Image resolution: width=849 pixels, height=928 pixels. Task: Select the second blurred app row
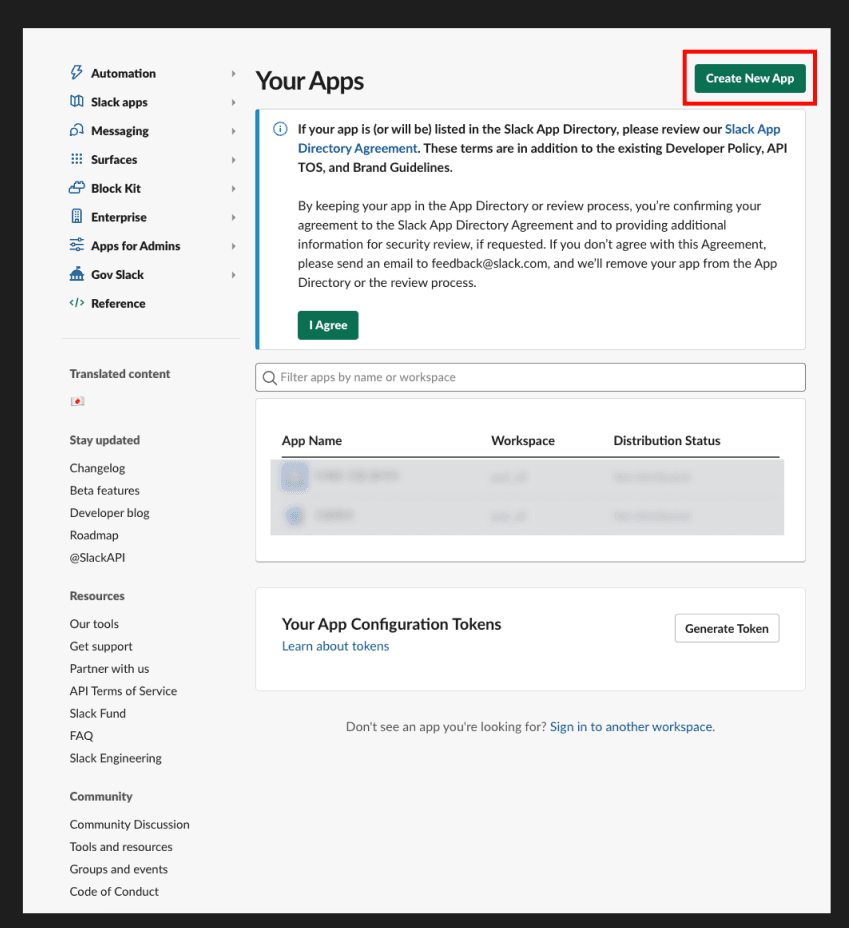527,515
